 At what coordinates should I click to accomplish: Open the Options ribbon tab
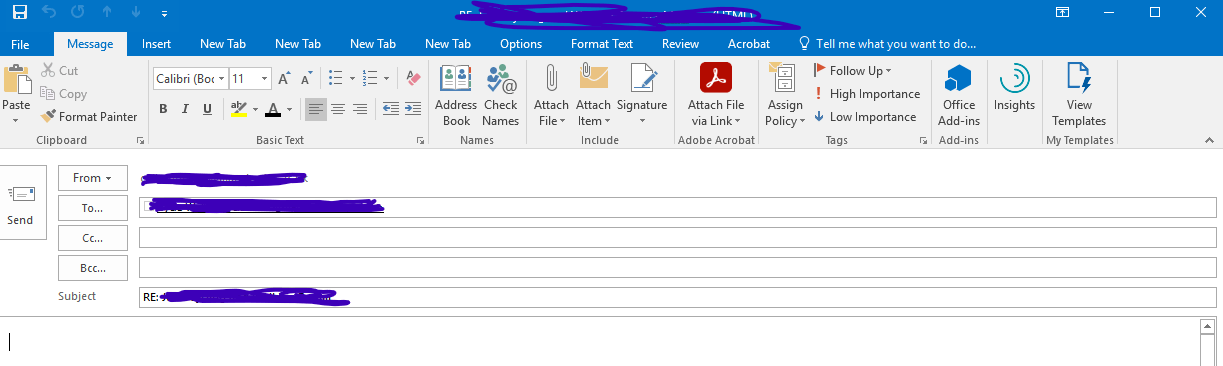pos(521,44)
